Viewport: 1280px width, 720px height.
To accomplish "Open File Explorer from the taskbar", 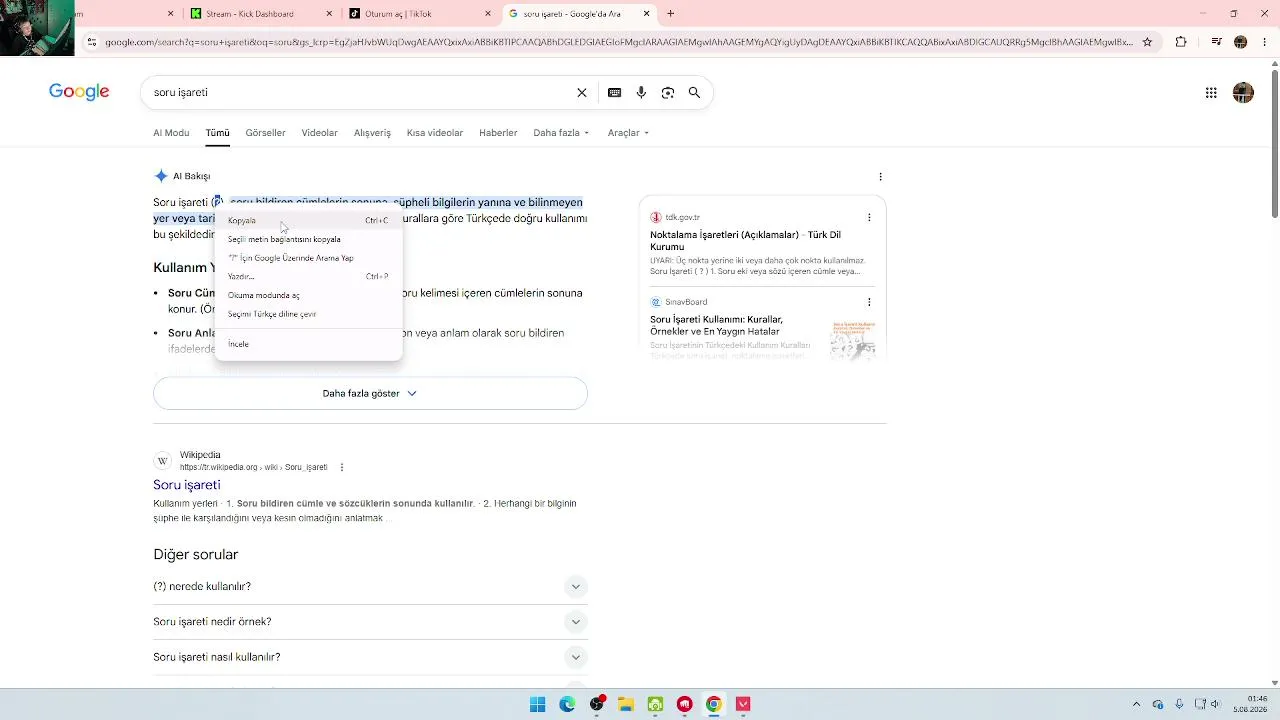I will coord(626,704).
